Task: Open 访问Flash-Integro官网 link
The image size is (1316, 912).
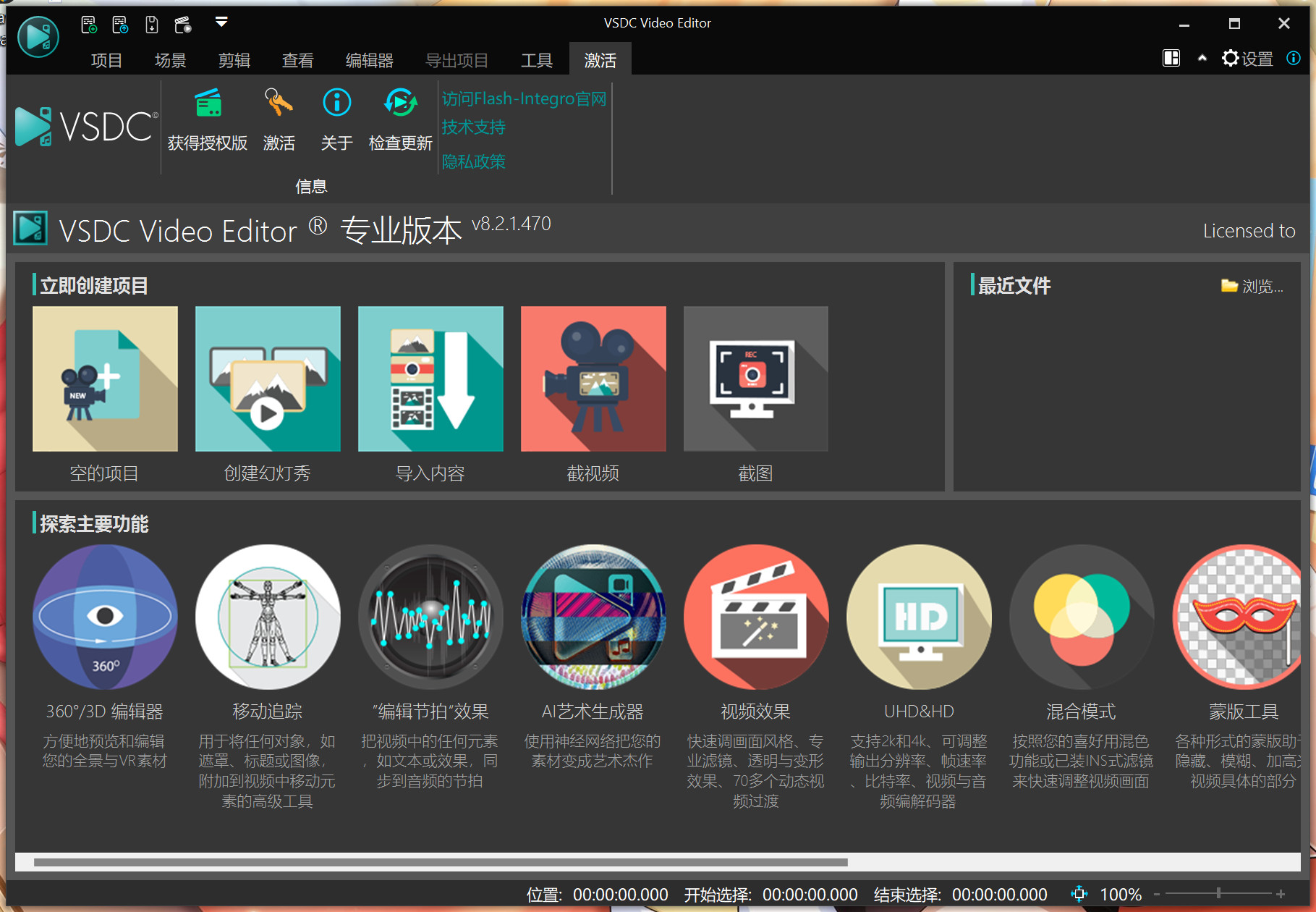Action: tap(524, 98)
